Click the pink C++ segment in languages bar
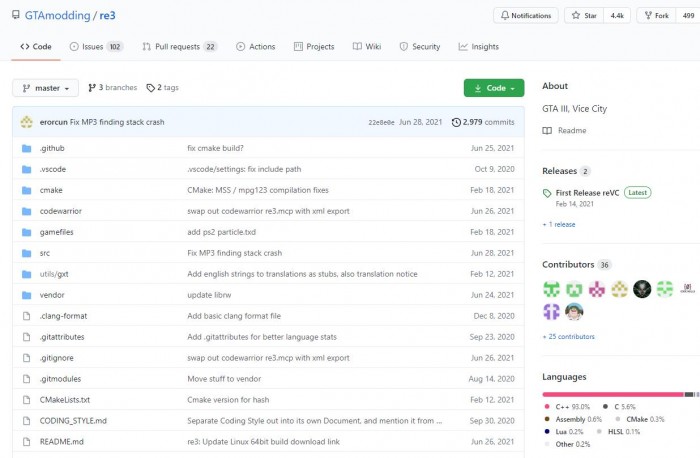Screen dimensions: 700x458 (611, 395)
